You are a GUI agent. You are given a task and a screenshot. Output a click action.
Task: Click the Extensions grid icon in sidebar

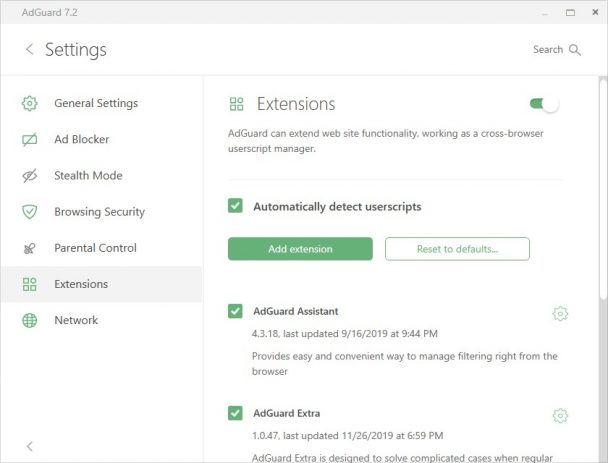[x=29, y=284]
